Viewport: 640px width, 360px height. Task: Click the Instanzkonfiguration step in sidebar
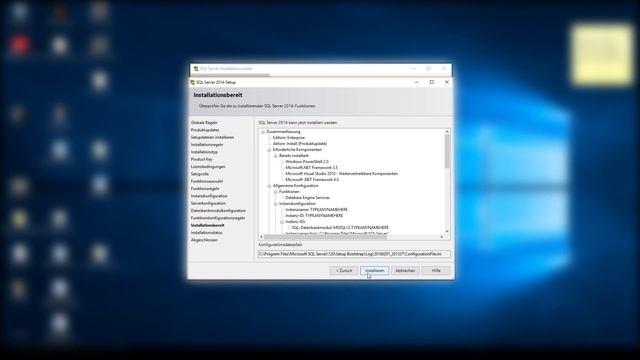209,196
